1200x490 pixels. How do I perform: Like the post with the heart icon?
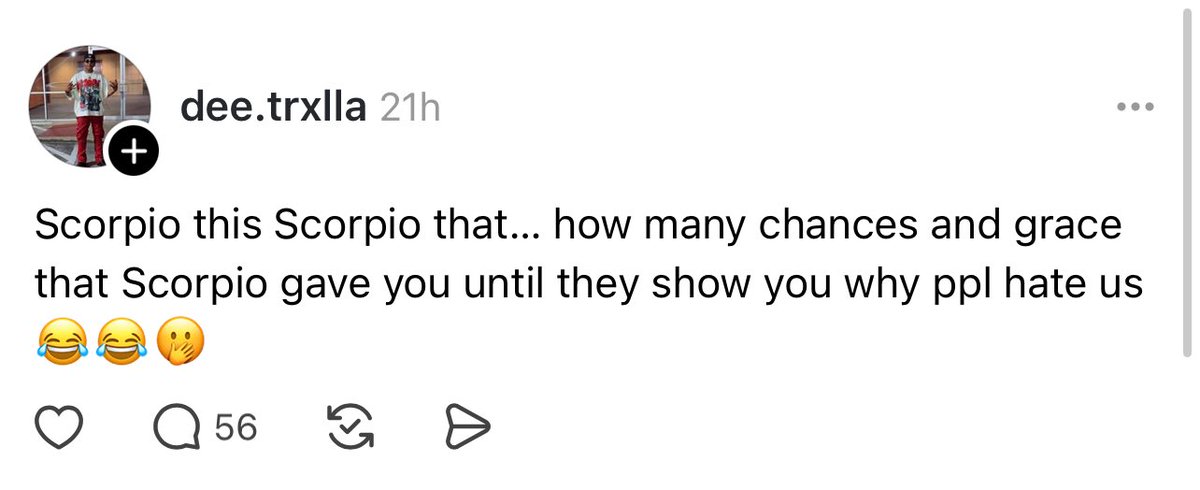(62, 428)
